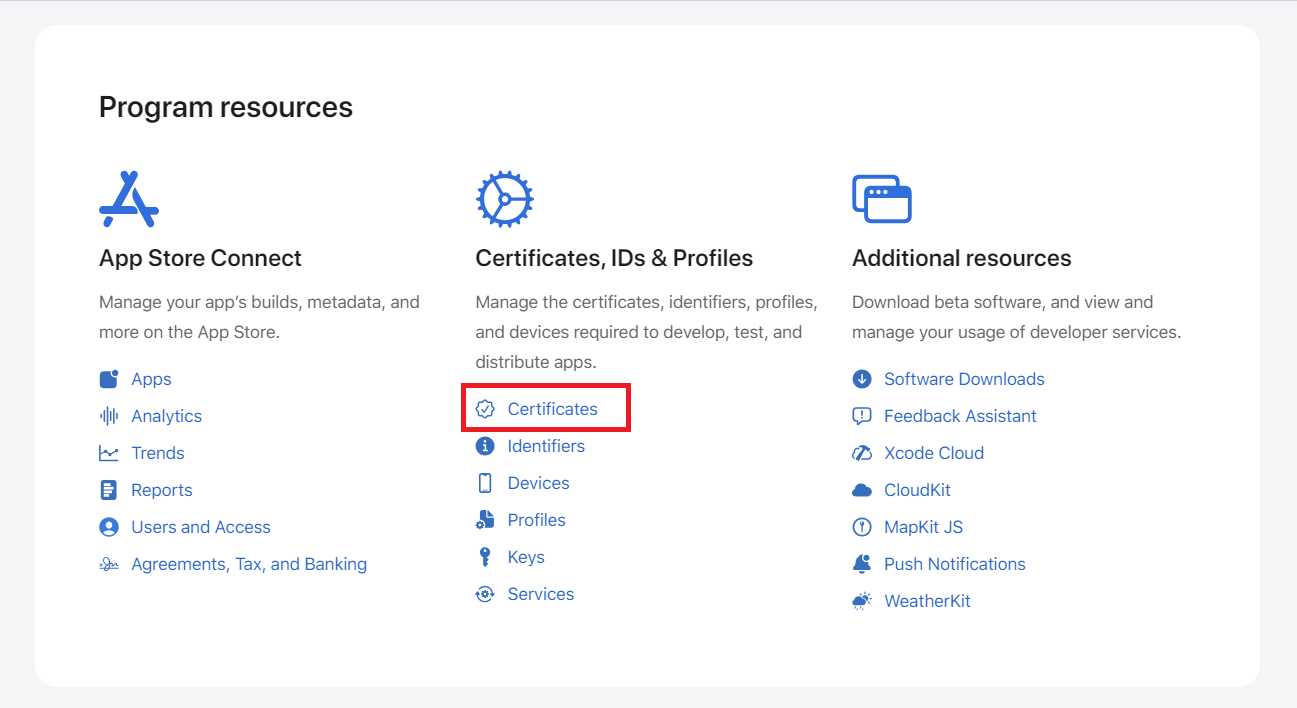Click the Analytics waveform icon
Screen dimensions: 1297x708
[x=109, y=416]
